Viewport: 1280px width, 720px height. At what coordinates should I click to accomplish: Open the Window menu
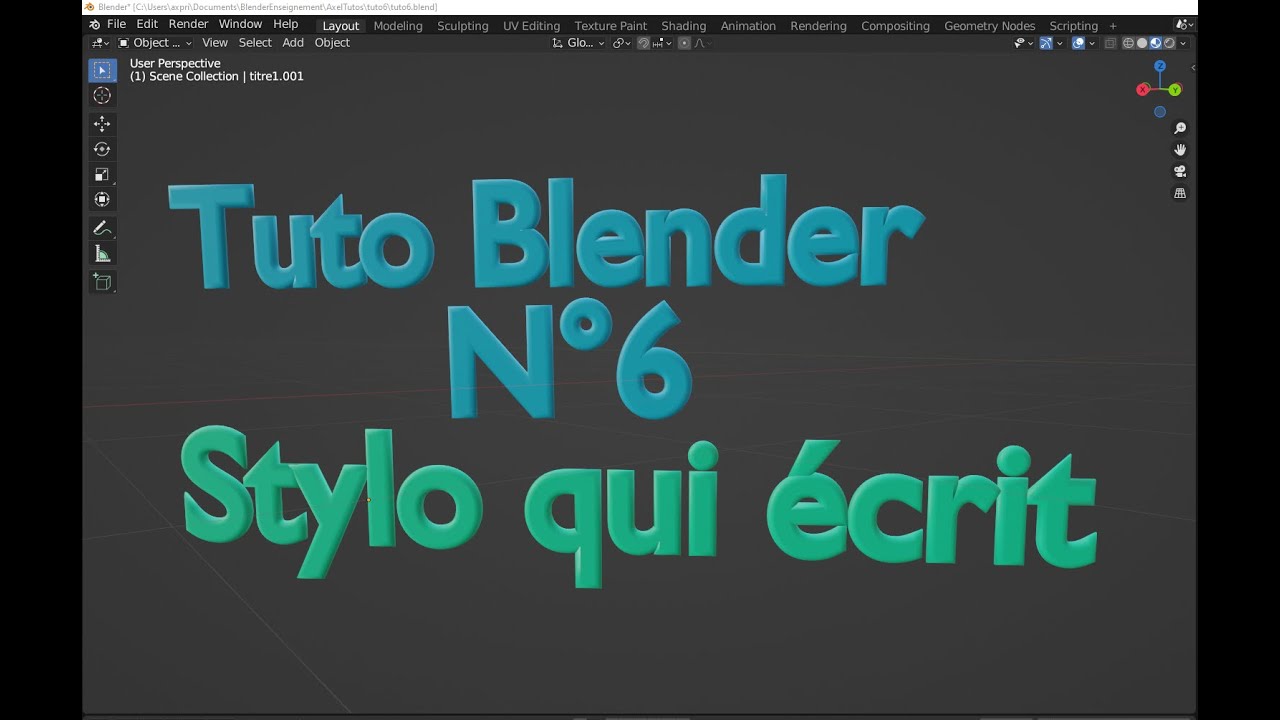tap(240, 24)
